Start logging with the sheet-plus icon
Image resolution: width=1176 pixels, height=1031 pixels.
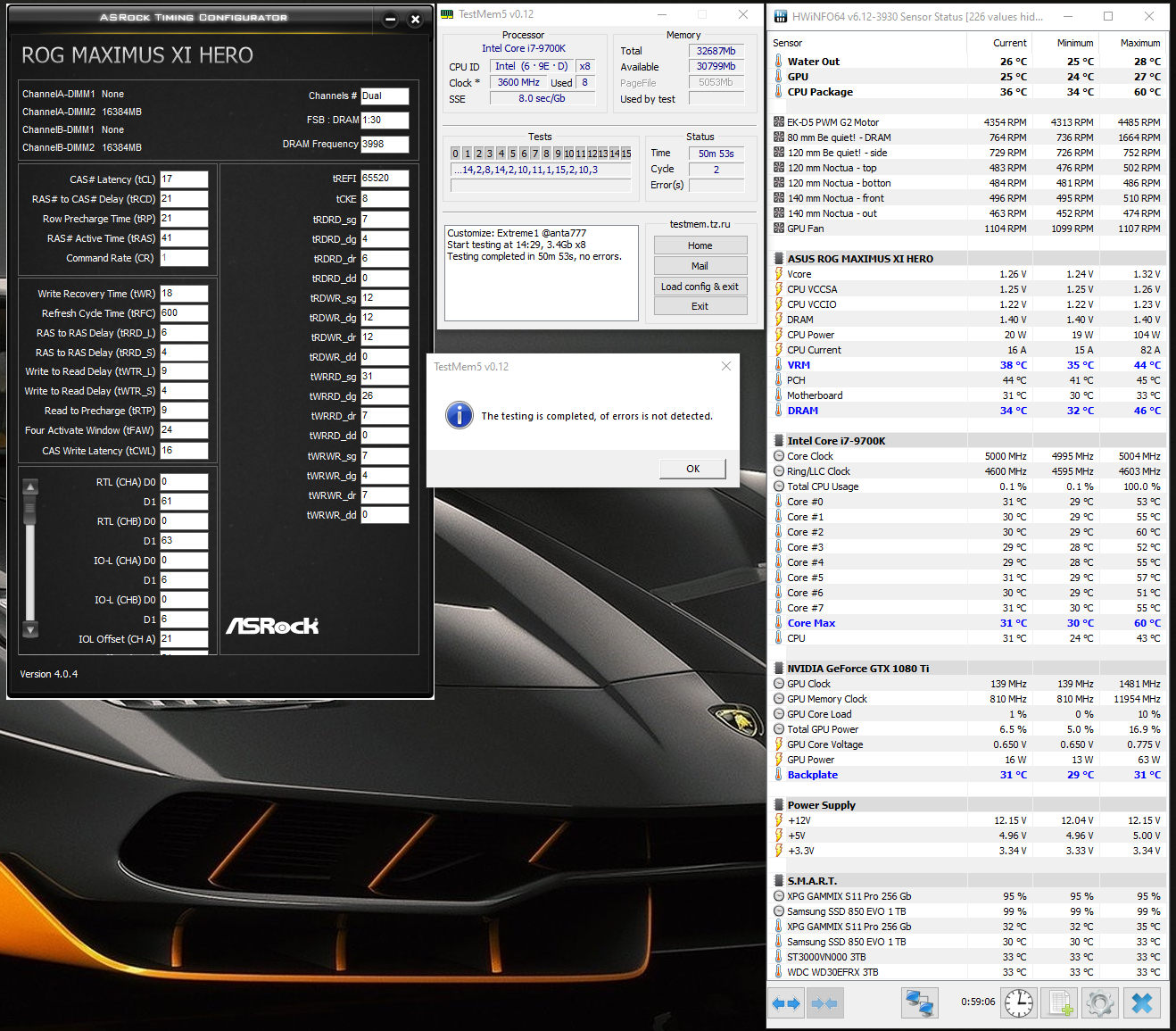1060,1003
